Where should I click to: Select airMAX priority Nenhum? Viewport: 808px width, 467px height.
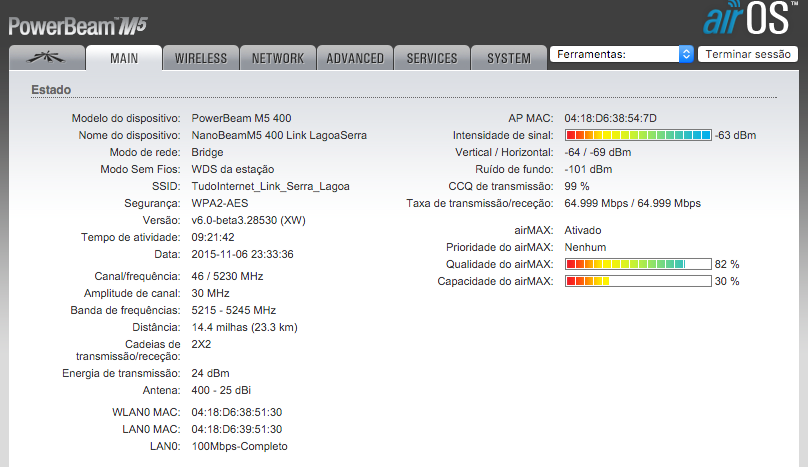pyautogui.click(x=585, y=247)
